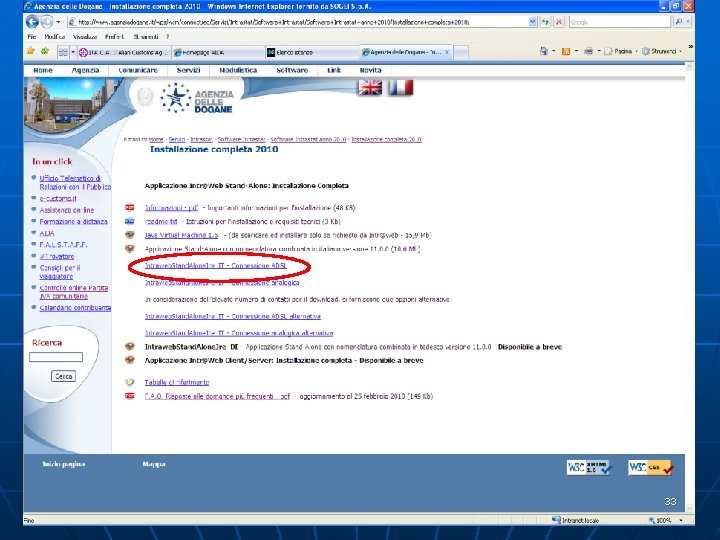The height and width of the screenshot is (540, 720).
Task: Click the IntrawebStandAlone Connessione ADSL link
Action: [215, 266]
